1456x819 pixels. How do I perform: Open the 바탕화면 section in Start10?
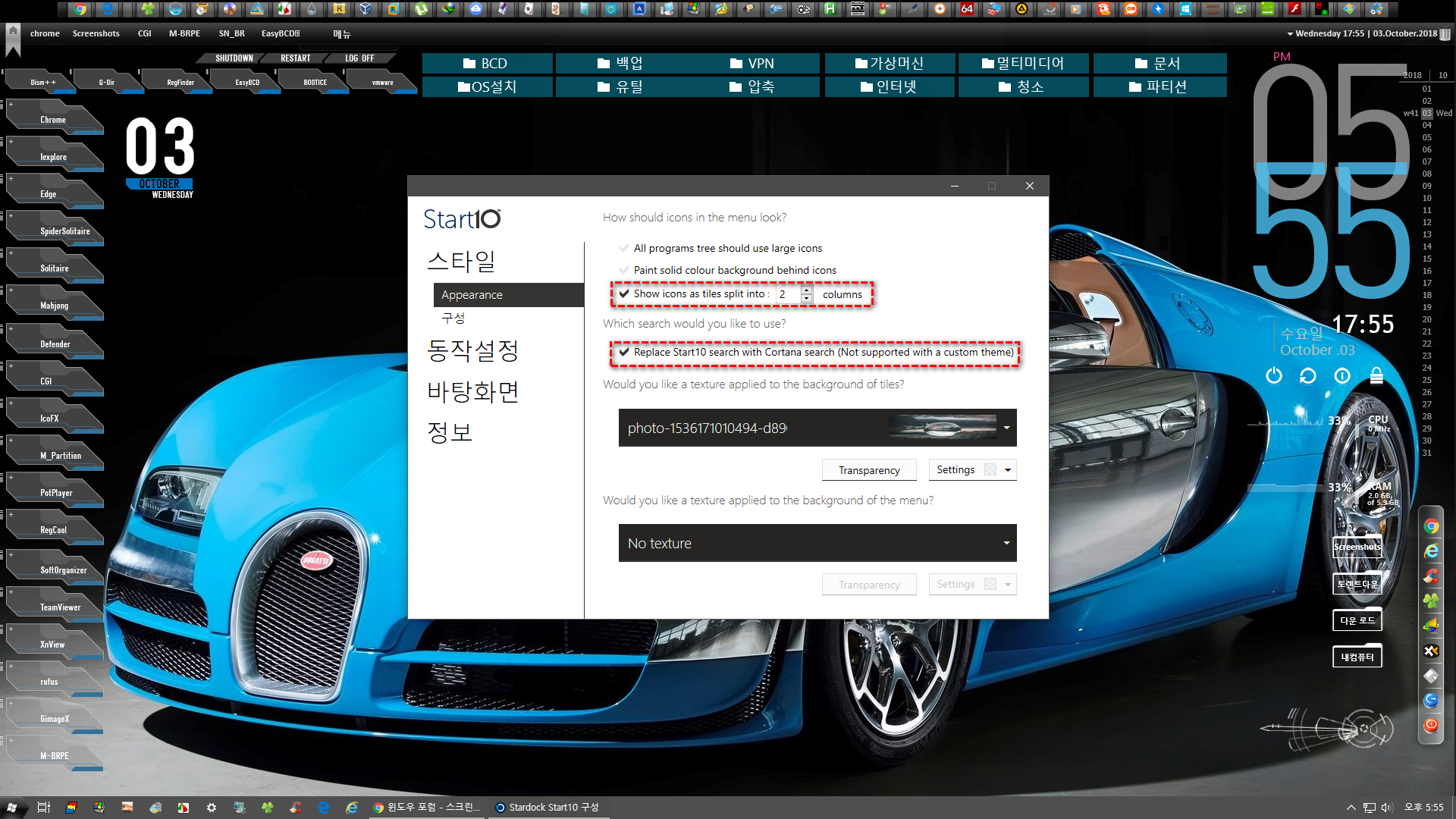(473, 392)
